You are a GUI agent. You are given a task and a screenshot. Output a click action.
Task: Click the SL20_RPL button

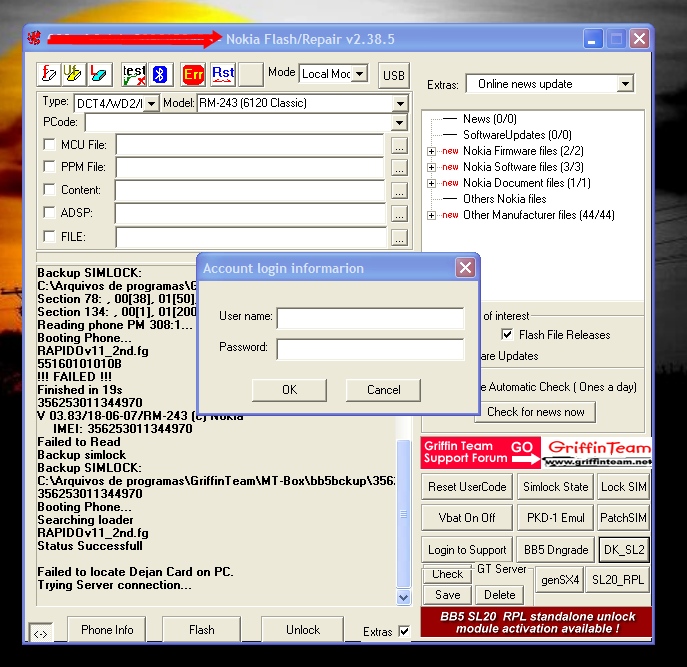point(618,580)
